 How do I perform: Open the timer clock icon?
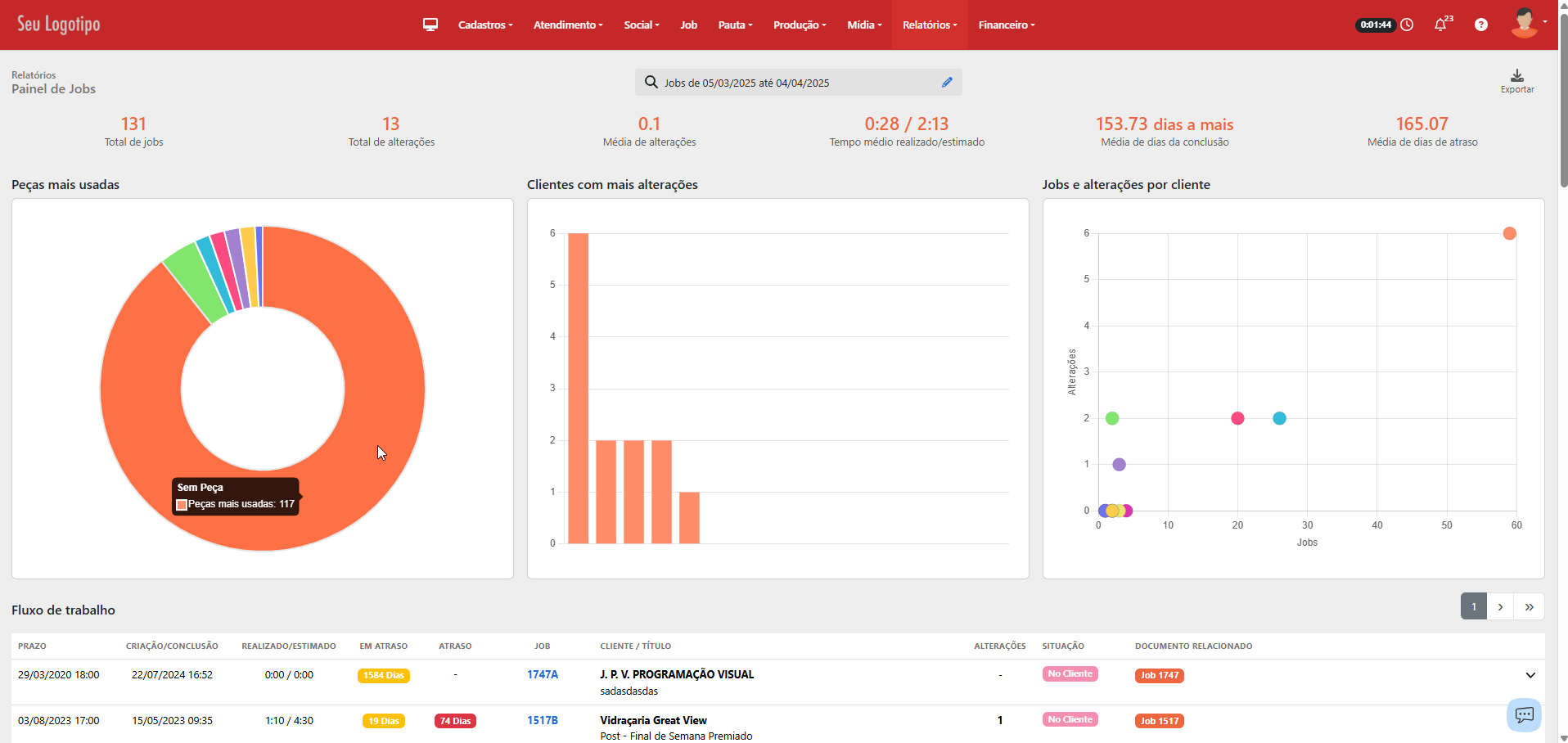tap(1407, 25)
